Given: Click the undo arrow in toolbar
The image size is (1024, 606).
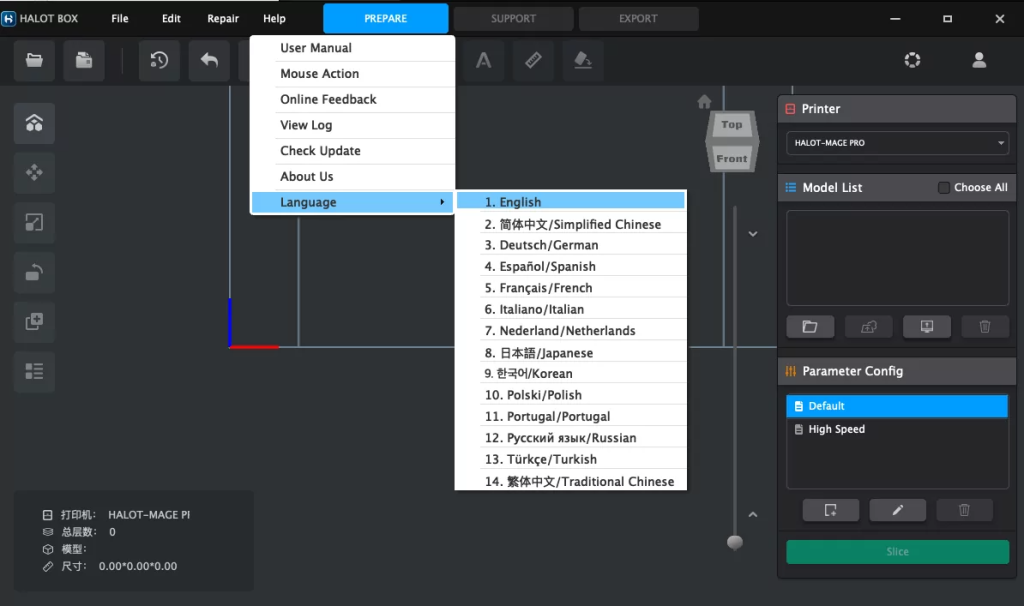Looking at the screenshot, I should click(x=209, y=60).
